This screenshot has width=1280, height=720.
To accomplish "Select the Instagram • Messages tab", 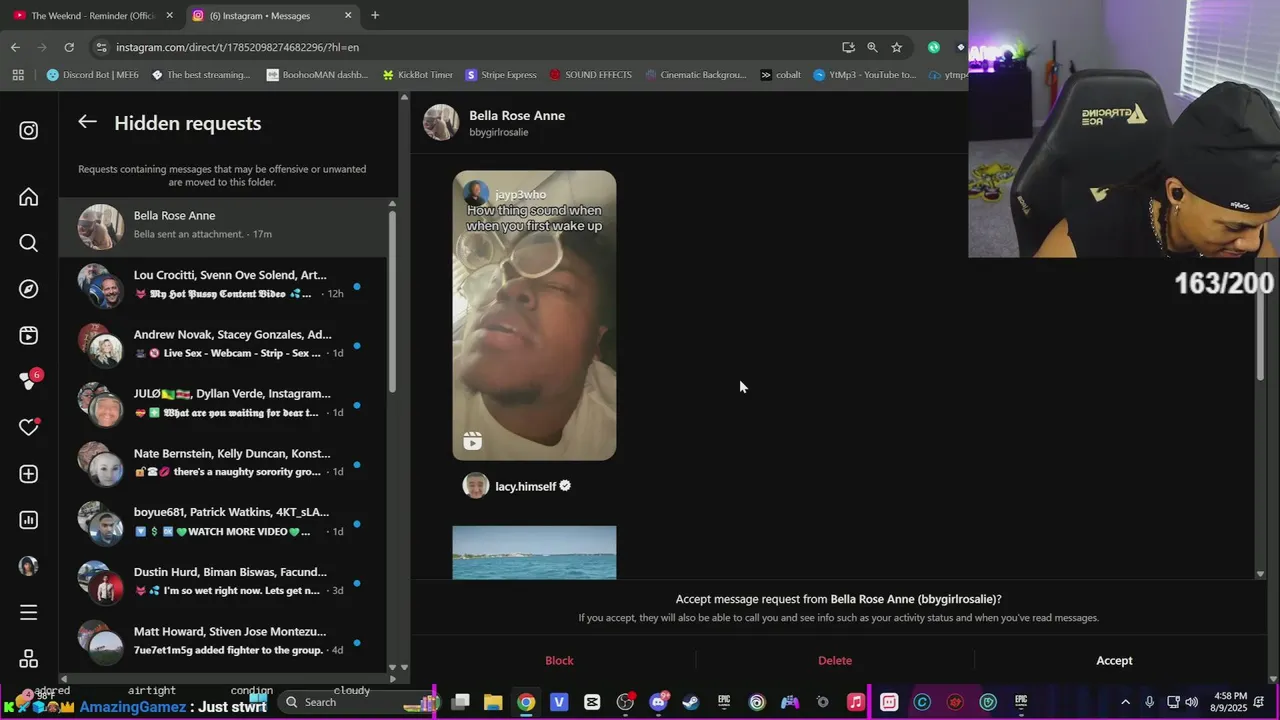I will click(272, 15).
